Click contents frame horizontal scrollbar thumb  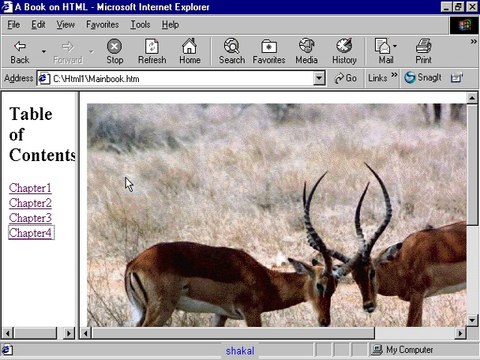[35, 333]
